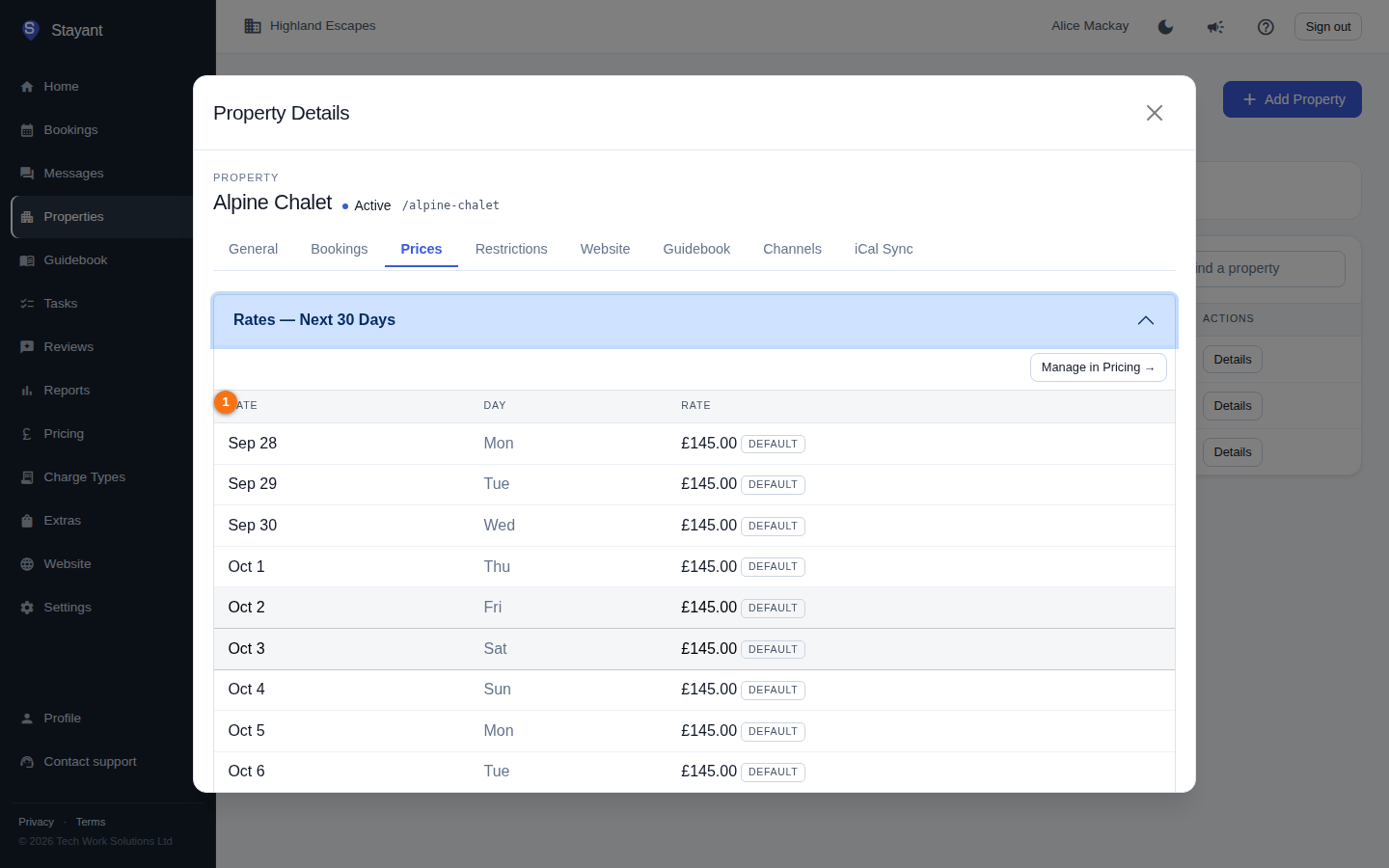Click the £145.00 rate for Oct 6
This screenshot has height=868, width=1389.
(x=709, y=772)
